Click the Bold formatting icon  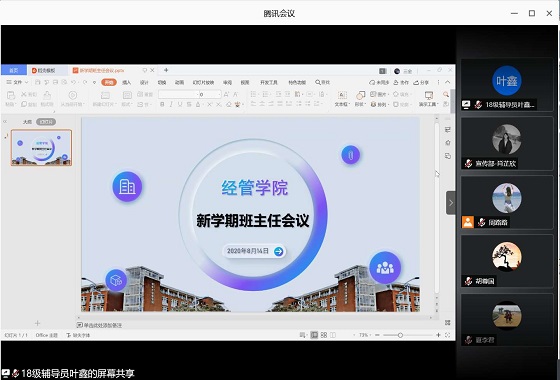click(162, 104)
